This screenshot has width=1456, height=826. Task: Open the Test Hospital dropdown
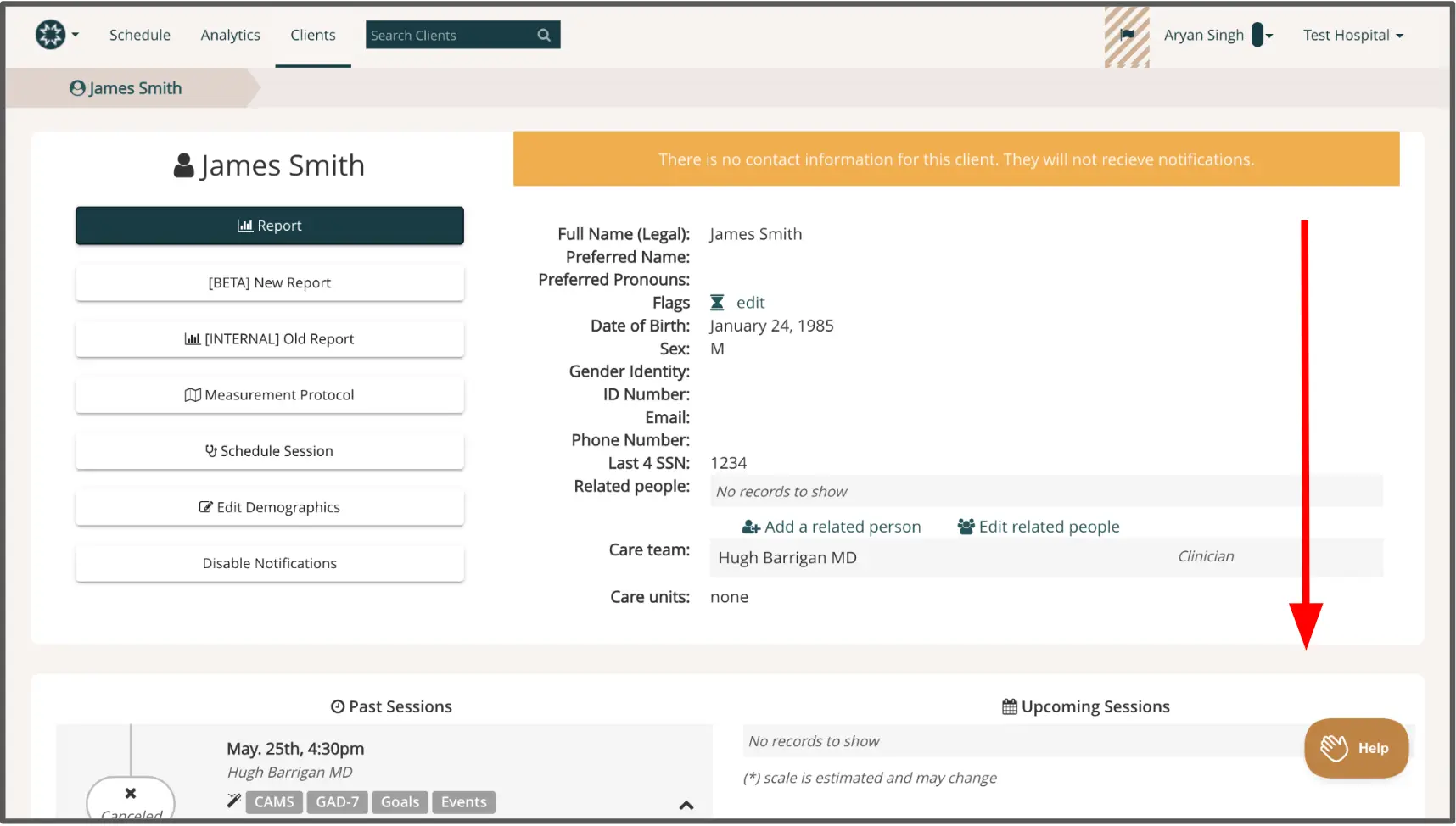coord(1353,35)
